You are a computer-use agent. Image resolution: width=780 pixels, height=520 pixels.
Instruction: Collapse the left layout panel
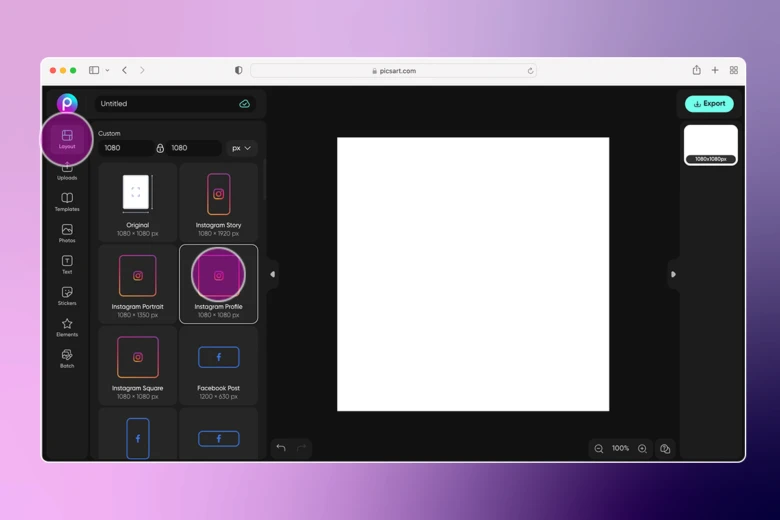[272, 274]
